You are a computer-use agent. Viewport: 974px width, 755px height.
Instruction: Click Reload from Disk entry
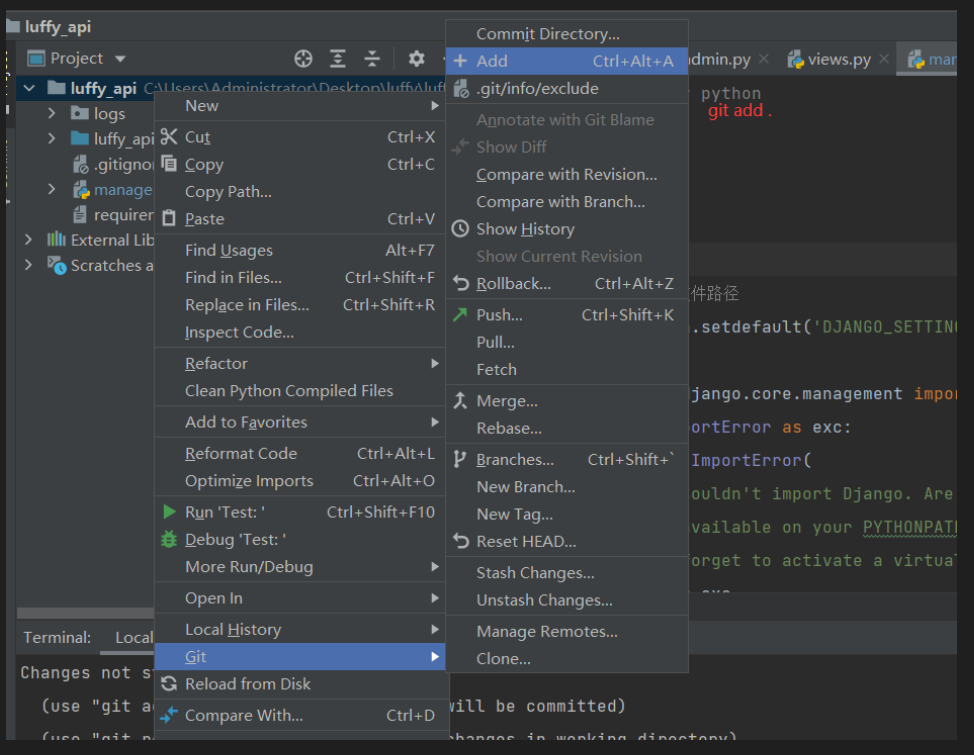(x=247, y=684)
